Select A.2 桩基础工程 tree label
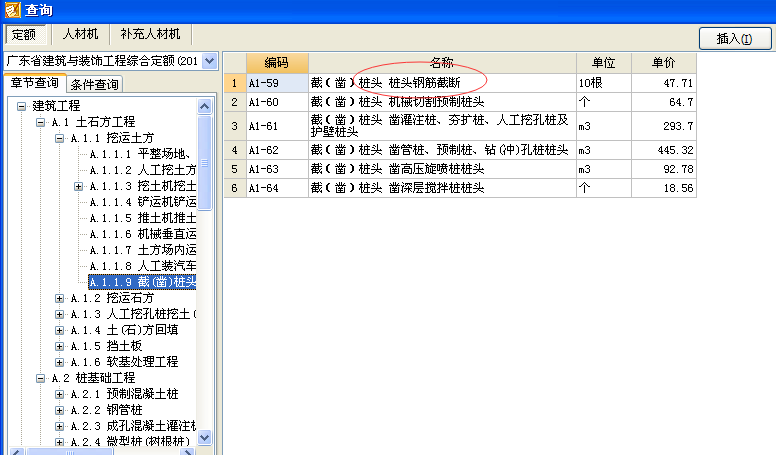The height and width of the screenshot is (455, 776). (93, 378)
